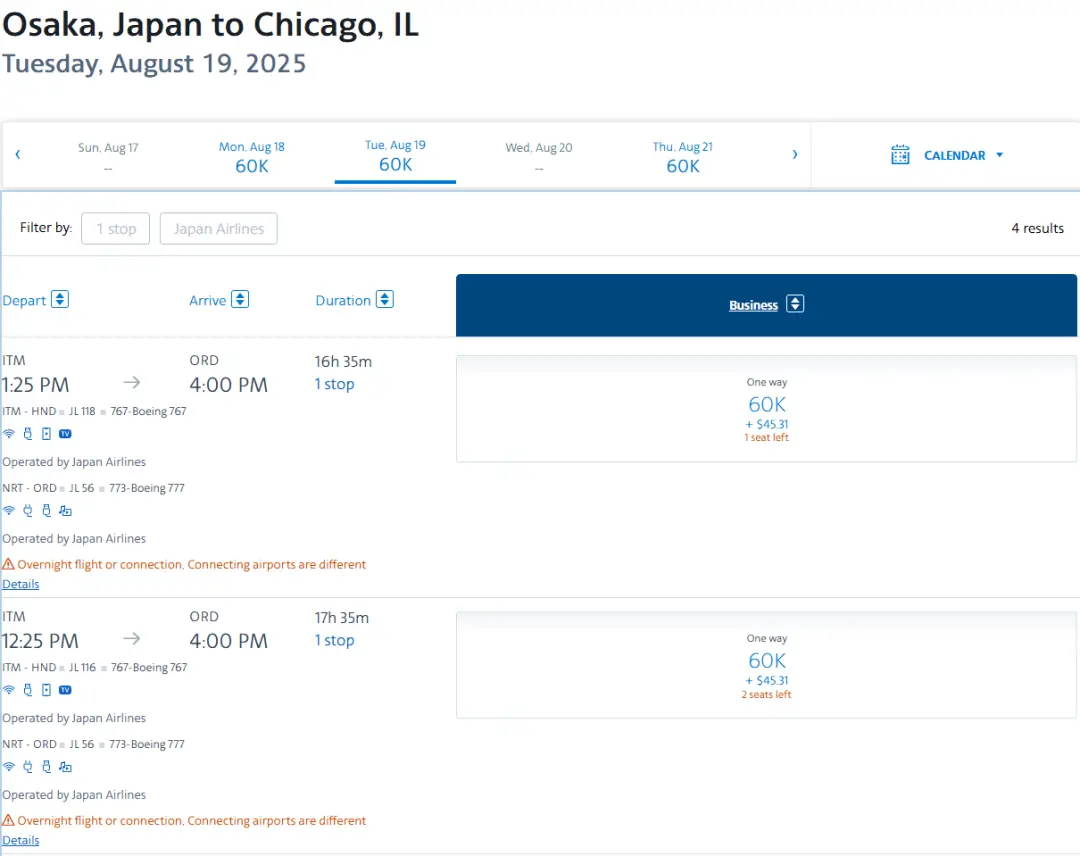The height and width of the screenshot is (856, 1080).
Task: Click power outlet icon on first itinerary's JL 56 segment
Action: pyautogui.click(x=28, y=511)
